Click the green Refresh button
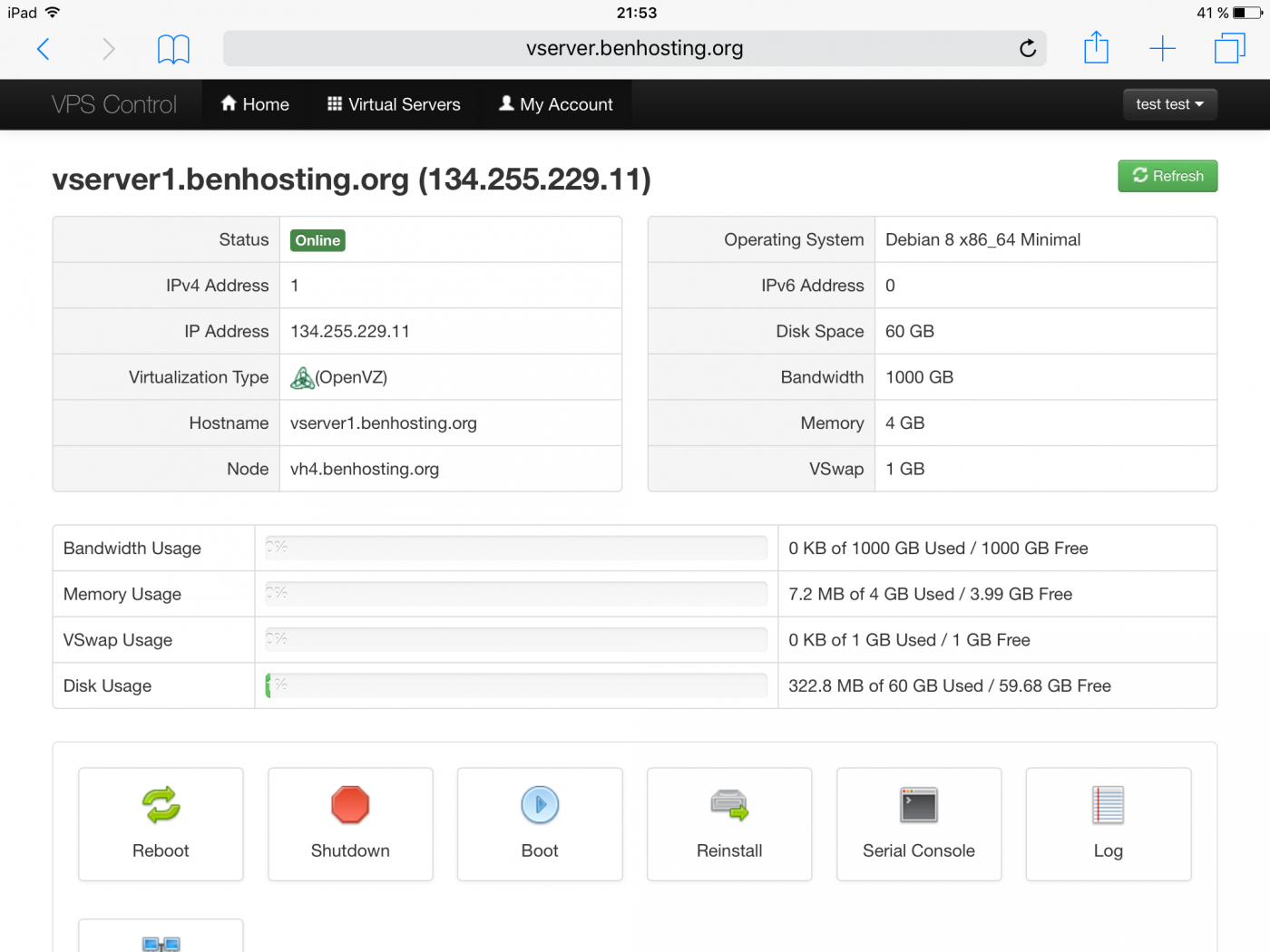Image resolution: width=1270 pixels, height=952 pixels. pyautogui.click(x=1167, y=176)
